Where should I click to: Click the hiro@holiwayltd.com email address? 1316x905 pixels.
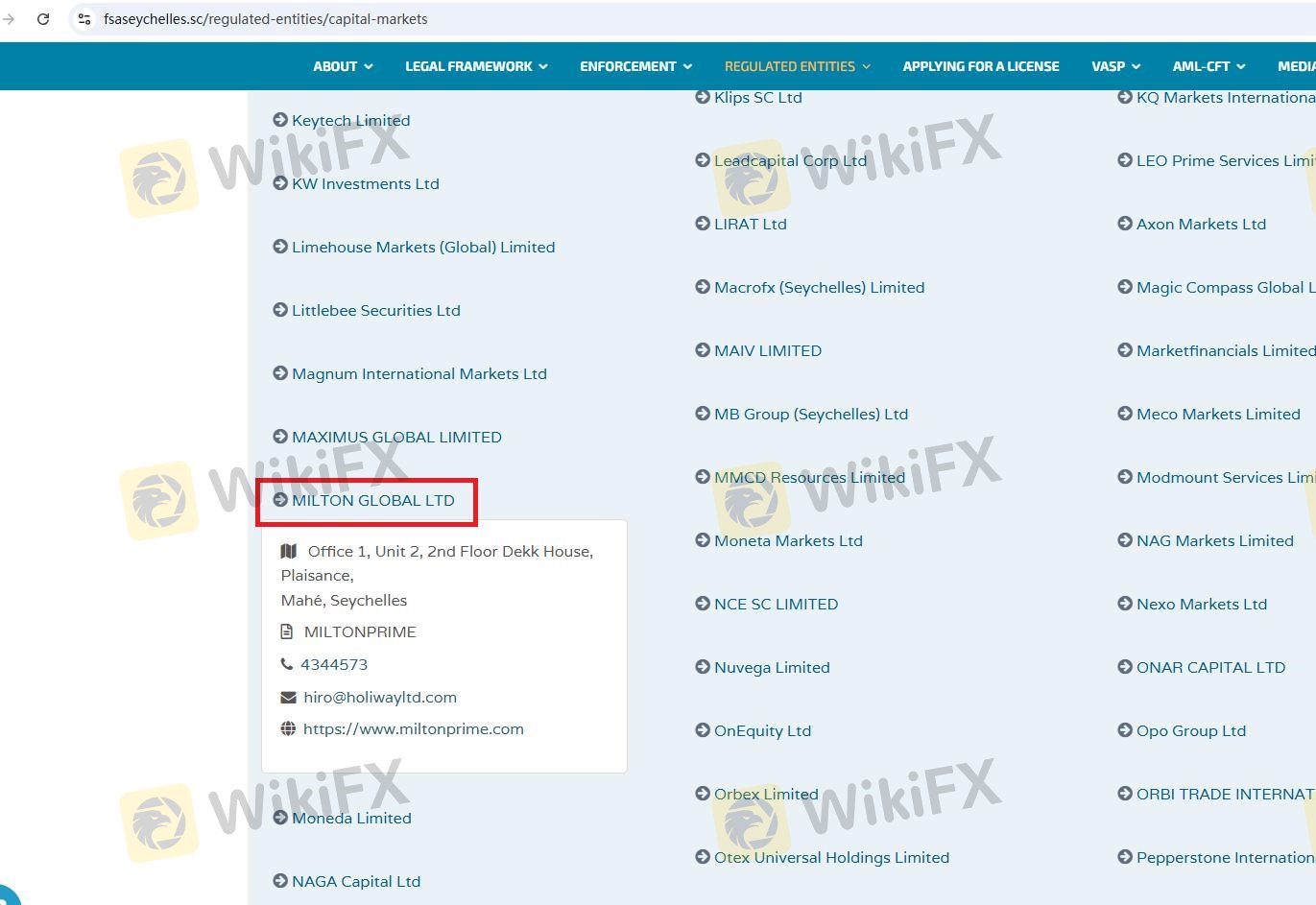[x=380, y=698]
